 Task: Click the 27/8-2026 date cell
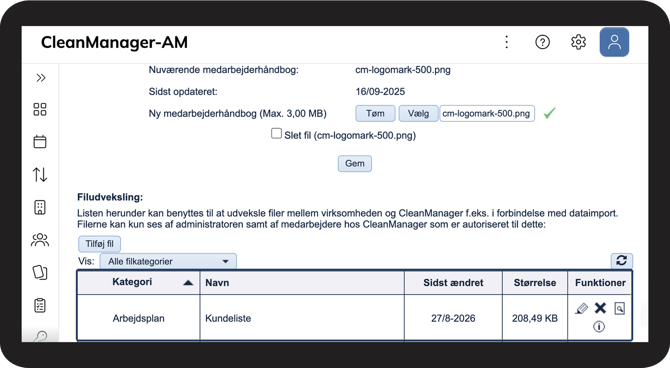[x=453, y=318]
